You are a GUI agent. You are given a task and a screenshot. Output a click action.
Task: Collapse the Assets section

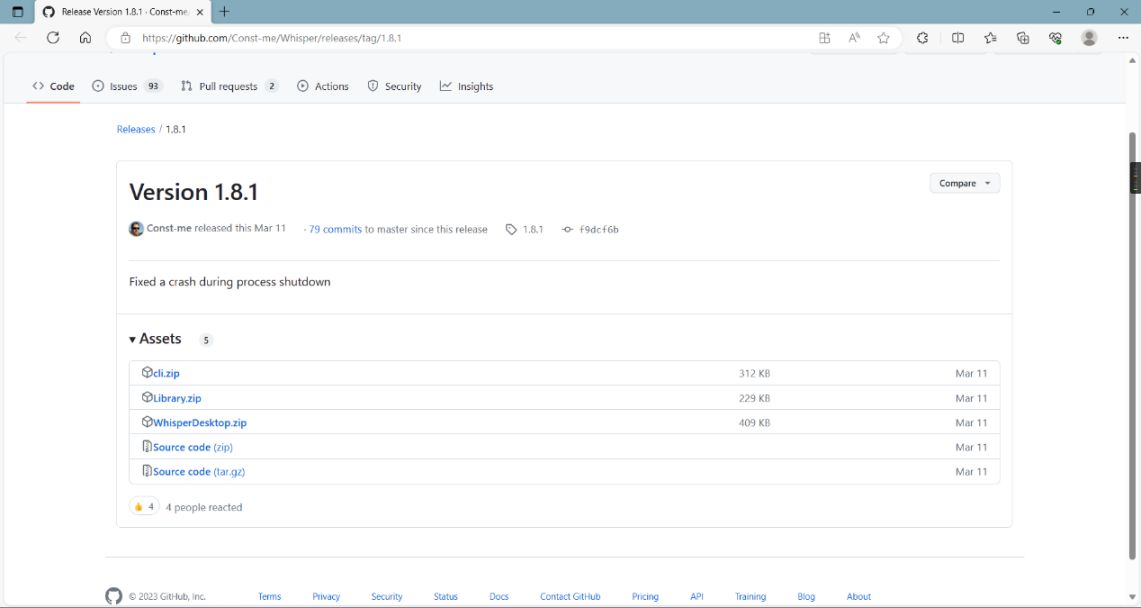pyautogui.click(x=155, y=339)
